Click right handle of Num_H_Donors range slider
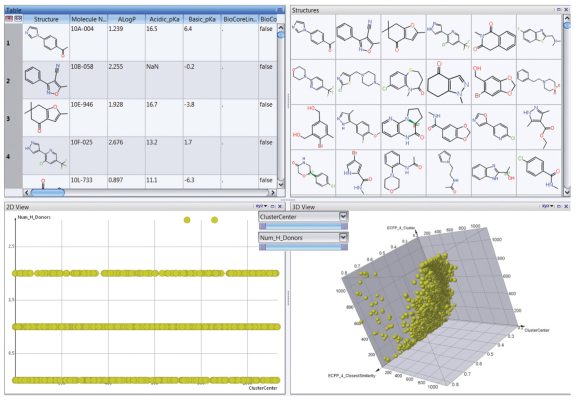Image resolution: width=577 pixels, height=400 pixels. coord(344,247)
